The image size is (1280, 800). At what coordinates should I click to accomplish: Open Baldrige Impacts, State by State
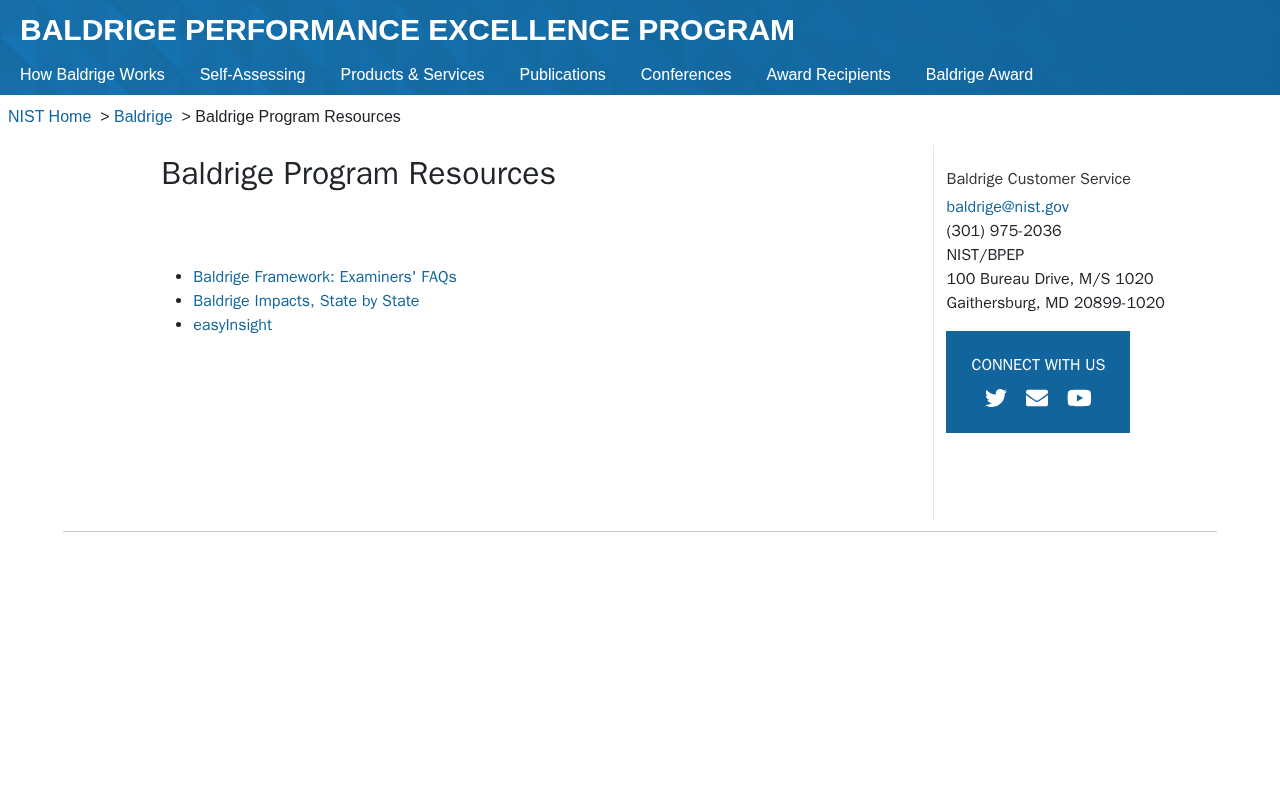click(x=306, y=301)
